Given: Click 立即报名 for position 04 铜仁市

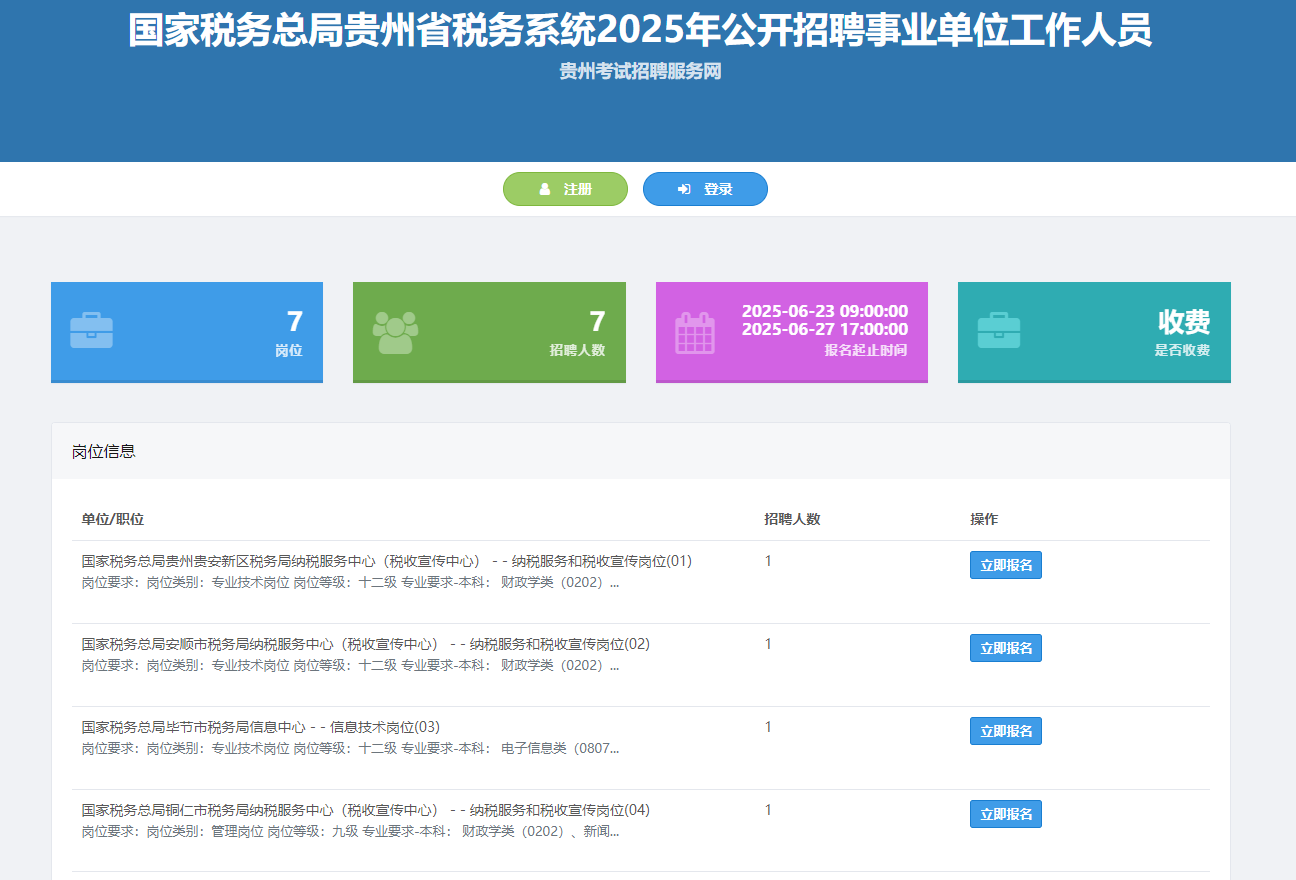Looking at the screenshot, I should (x=1005, y=814).
